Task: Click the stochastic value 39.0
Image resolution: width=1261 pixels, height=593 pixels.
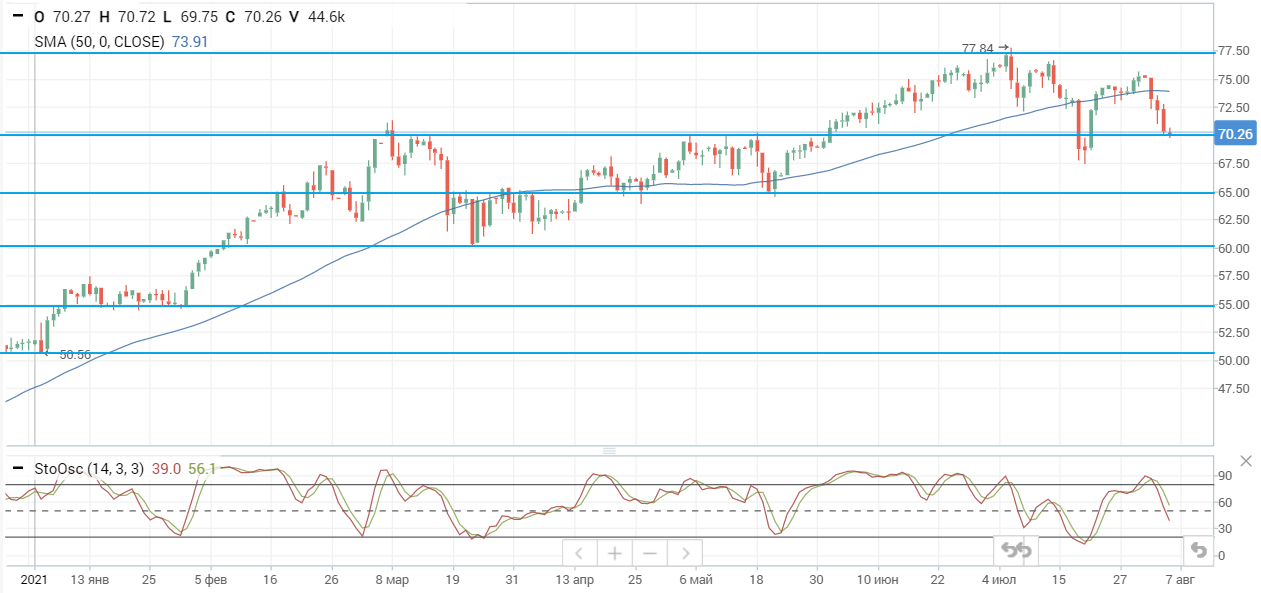Action: click(166, 468)
